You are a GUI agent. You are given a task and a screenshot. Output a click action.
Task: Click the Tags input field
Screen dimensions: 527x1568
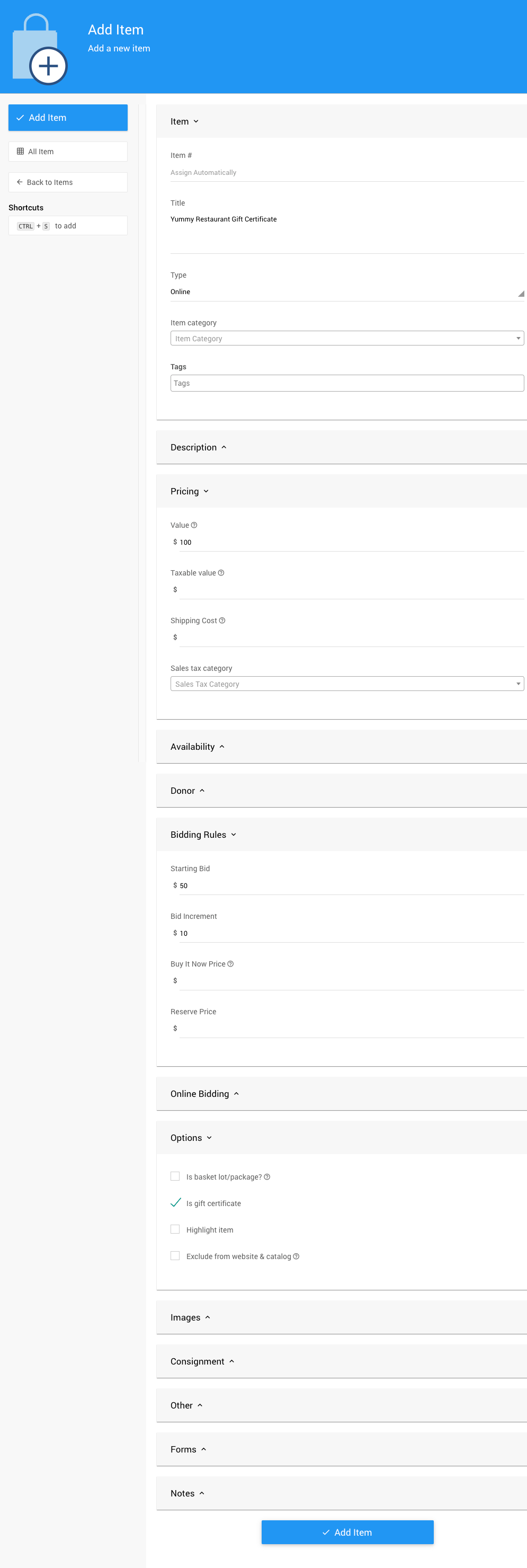coord(347,384)
